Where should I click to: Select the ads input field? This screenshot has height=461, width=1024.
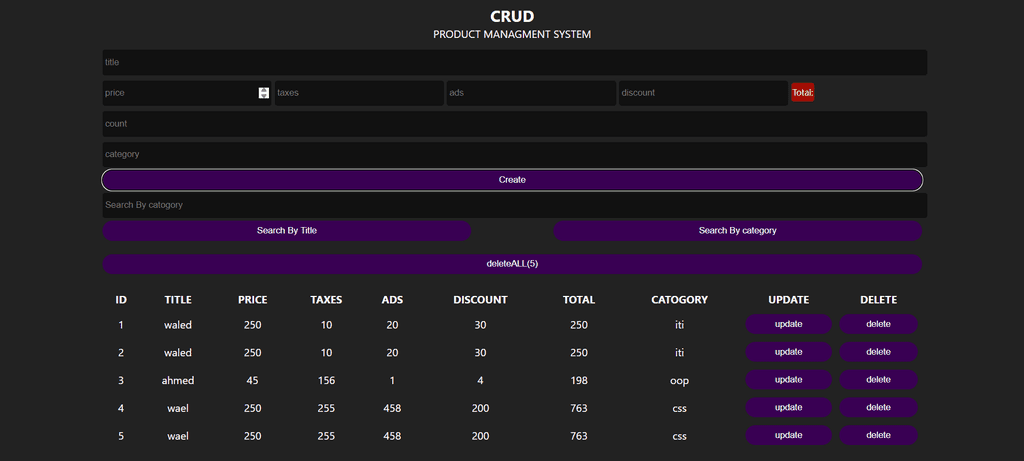(x=532, y=93)
